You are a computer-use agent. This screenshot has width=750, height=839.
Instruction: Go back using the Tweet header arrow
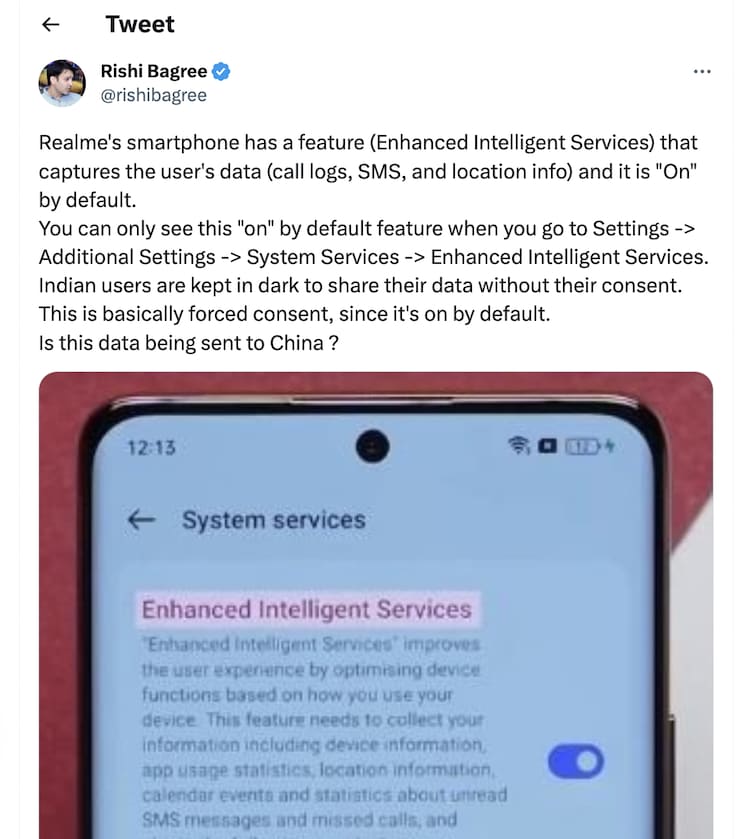click(x=50, y=24)
